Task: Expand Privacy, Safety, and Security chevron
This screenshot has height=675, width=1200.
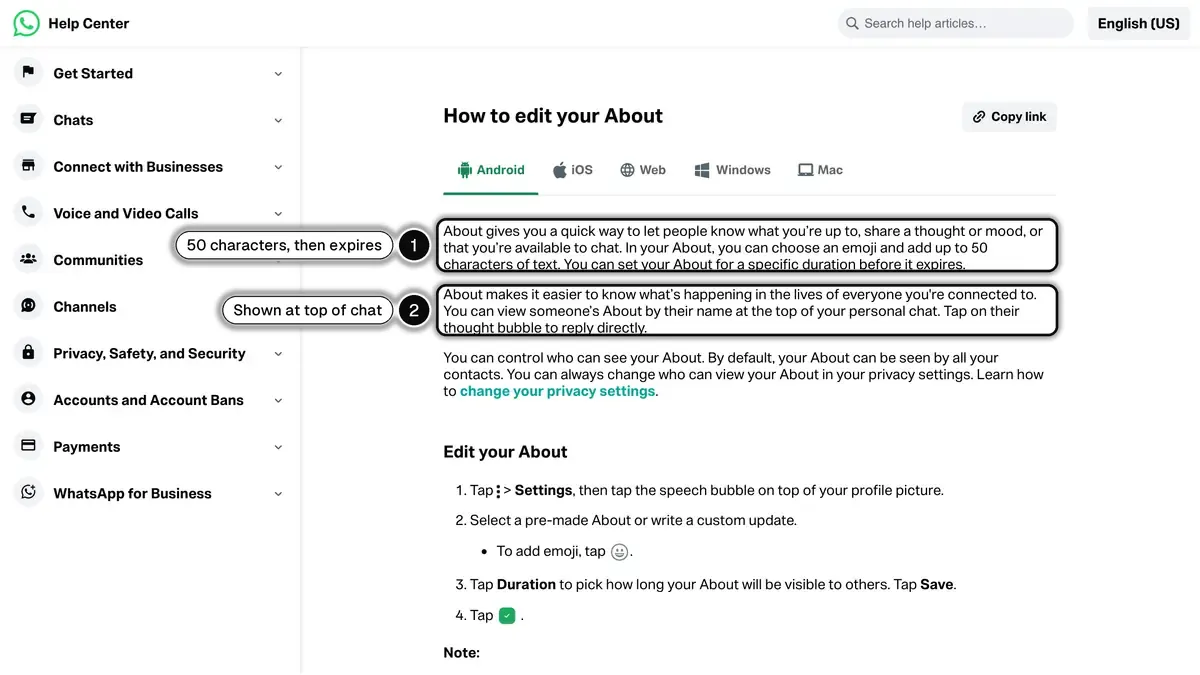Action: pos(278,353)
